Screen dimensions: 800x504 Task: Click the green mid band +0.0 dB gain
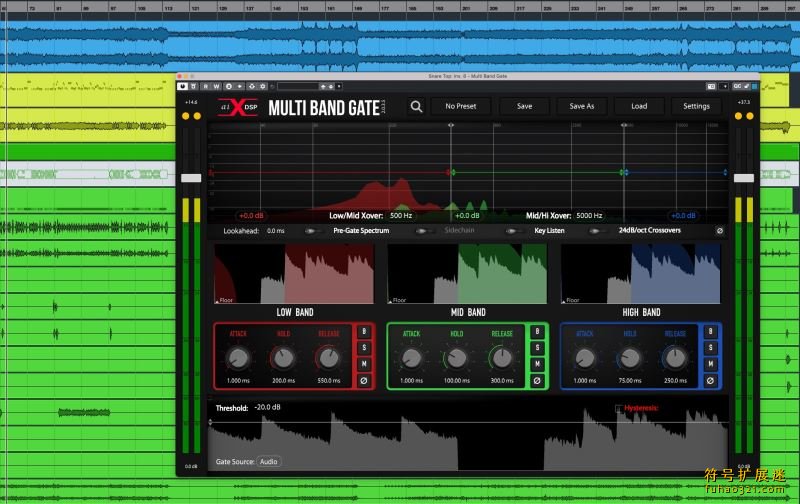[467, 216]
